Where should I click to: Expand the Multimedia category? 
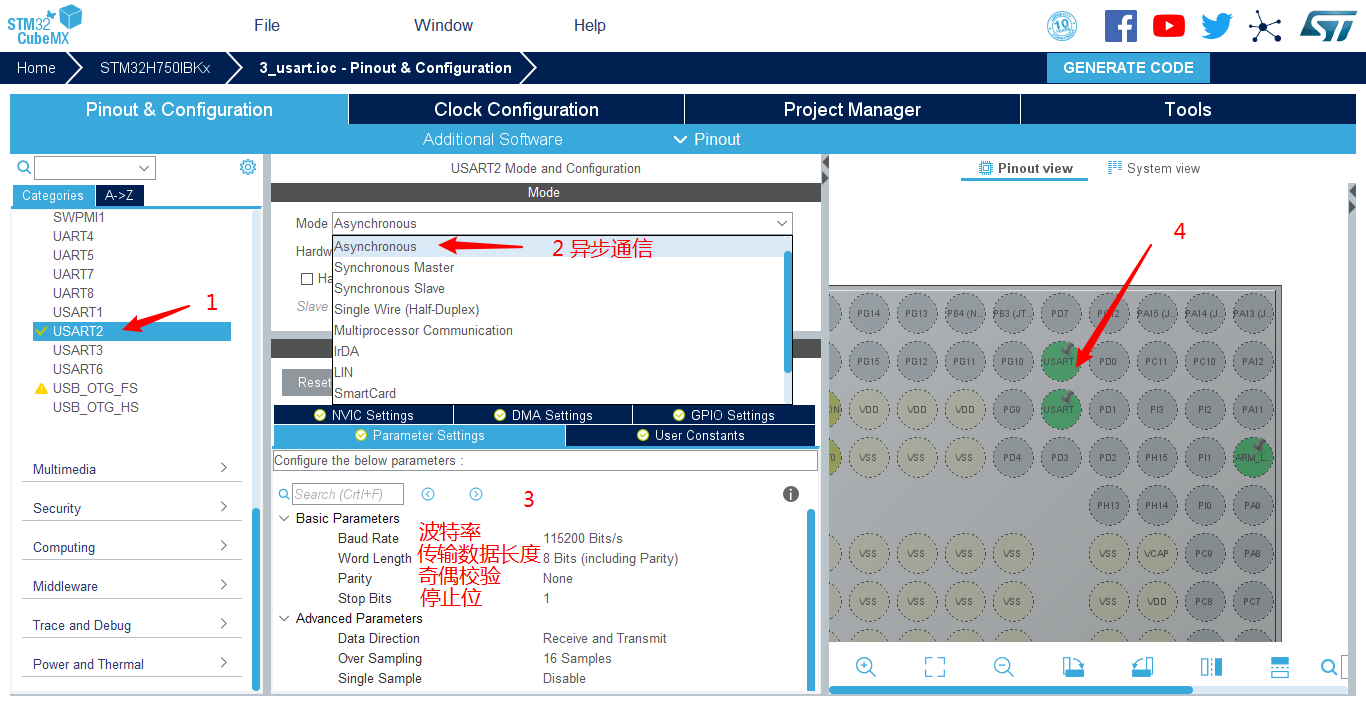[130, 469]
